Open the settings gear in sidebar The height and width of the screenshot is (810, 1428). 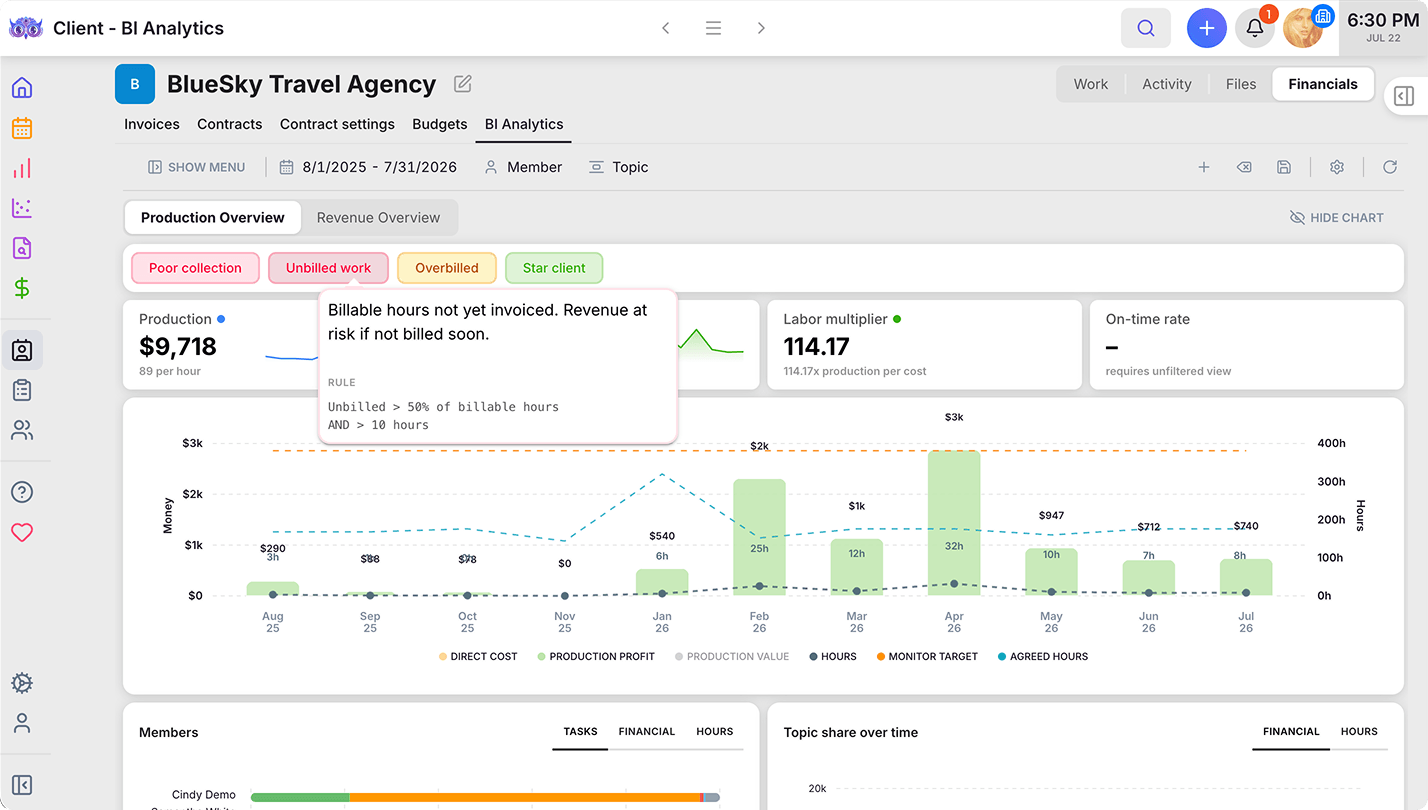(x=22, y=684)
